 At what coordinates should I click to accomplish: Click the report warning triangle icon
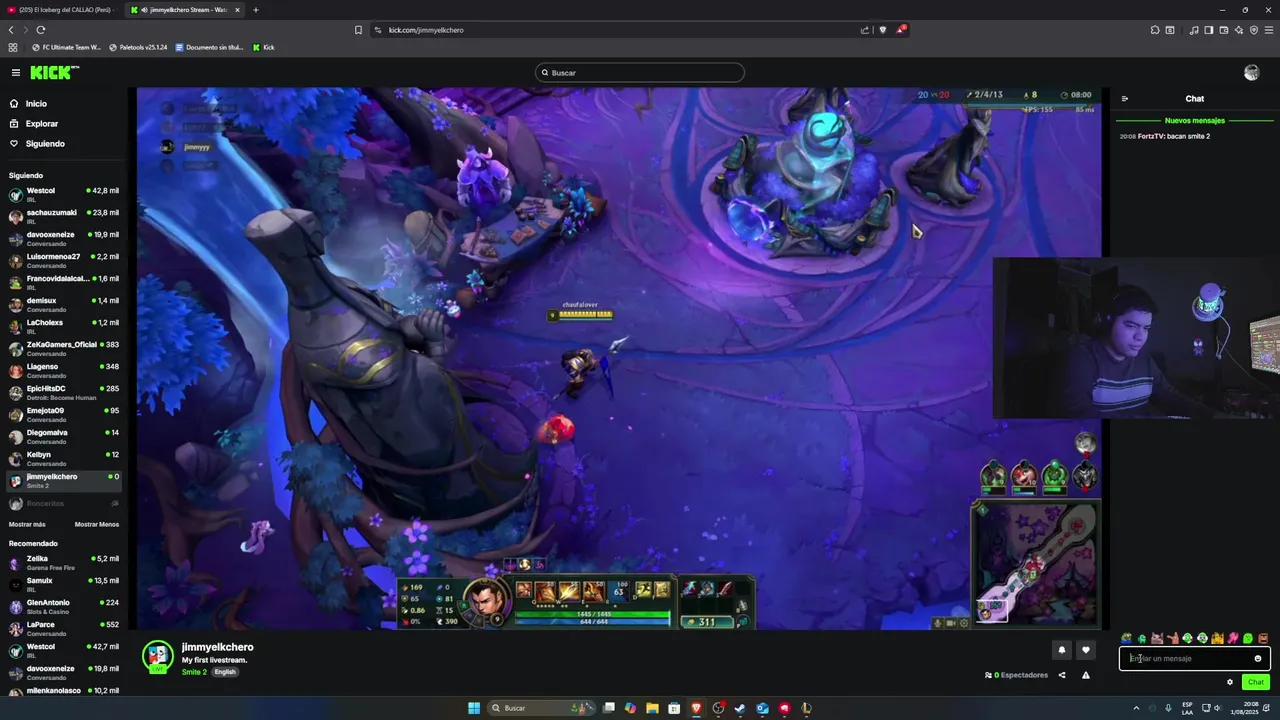click(1086, 675)
